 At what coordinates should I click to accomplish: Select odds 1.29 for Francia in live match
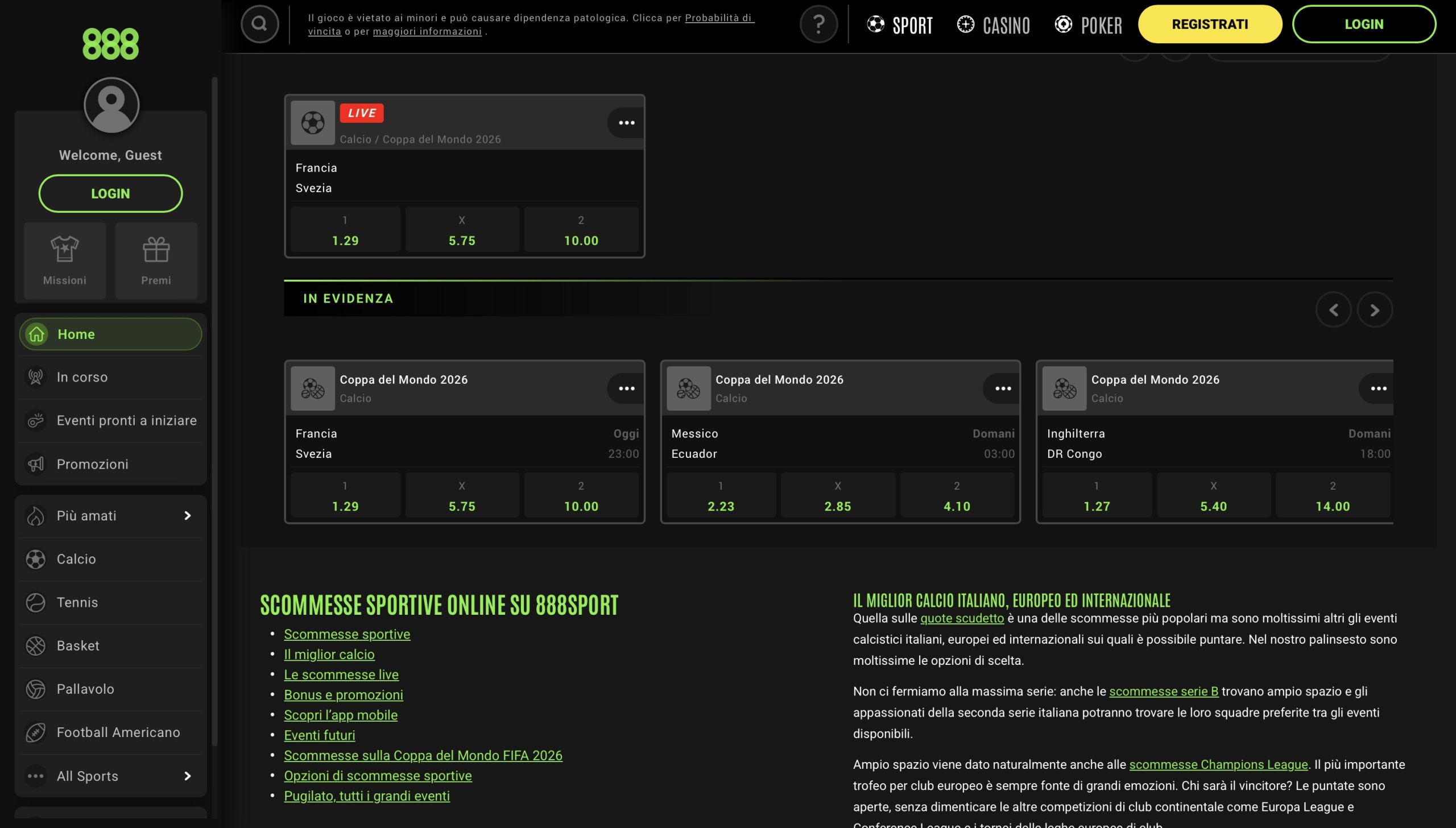[x=345, y=230]
